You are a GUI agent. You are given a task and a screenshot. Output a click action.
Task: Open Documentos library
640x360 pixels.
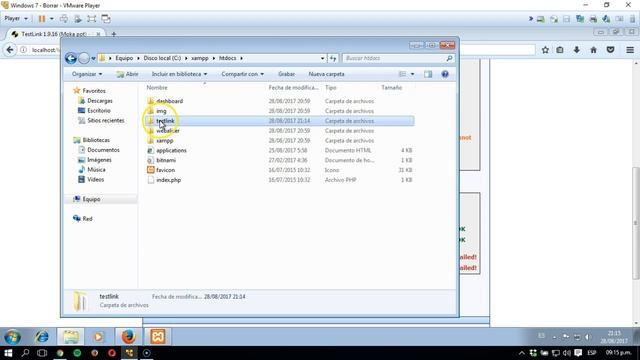[x=103, y=150]
